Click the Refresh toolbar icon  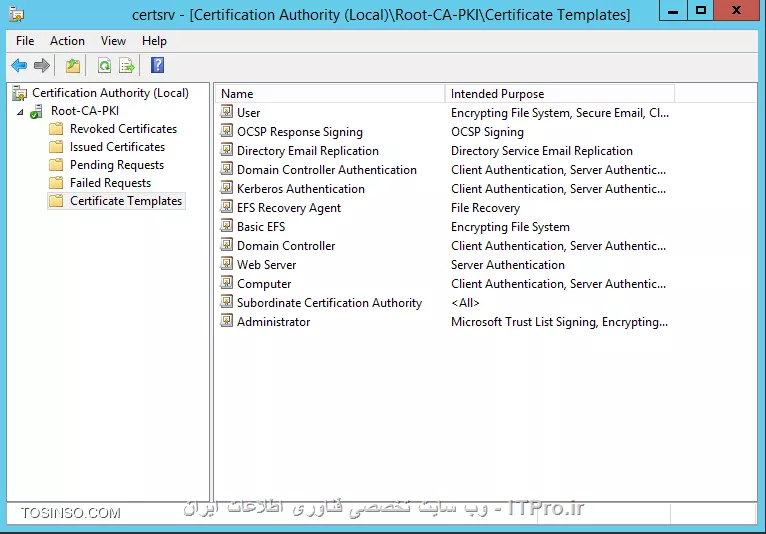point(104,65)
